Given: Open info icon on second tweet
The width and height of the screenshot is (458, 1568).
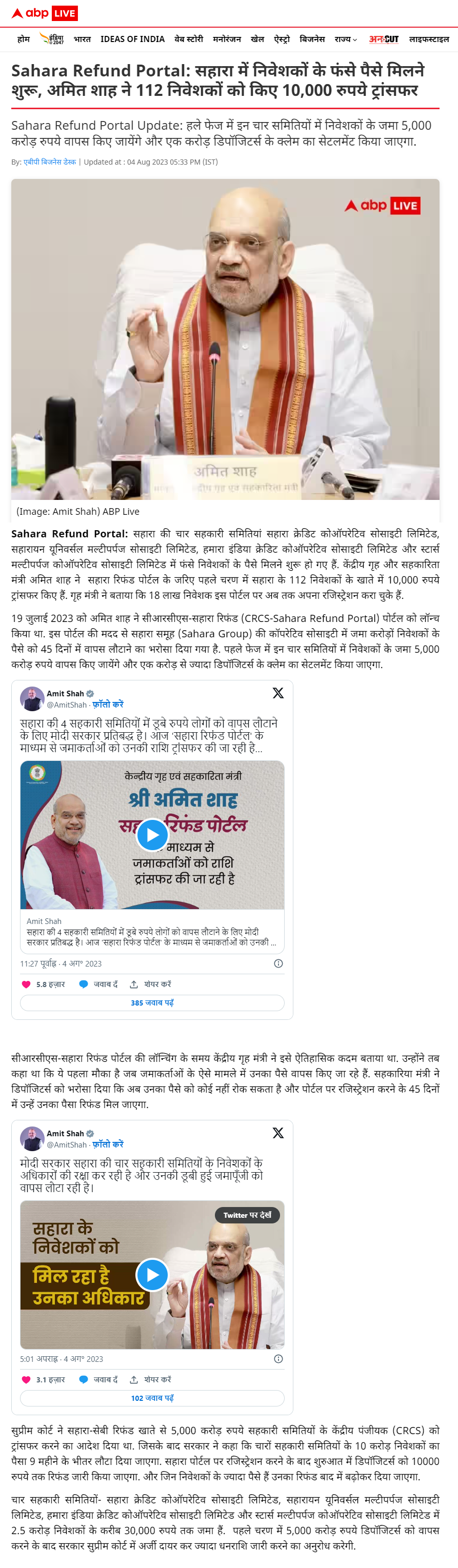Looking at the screenshot, I should pyautogui.click(x=278, y=1359).
